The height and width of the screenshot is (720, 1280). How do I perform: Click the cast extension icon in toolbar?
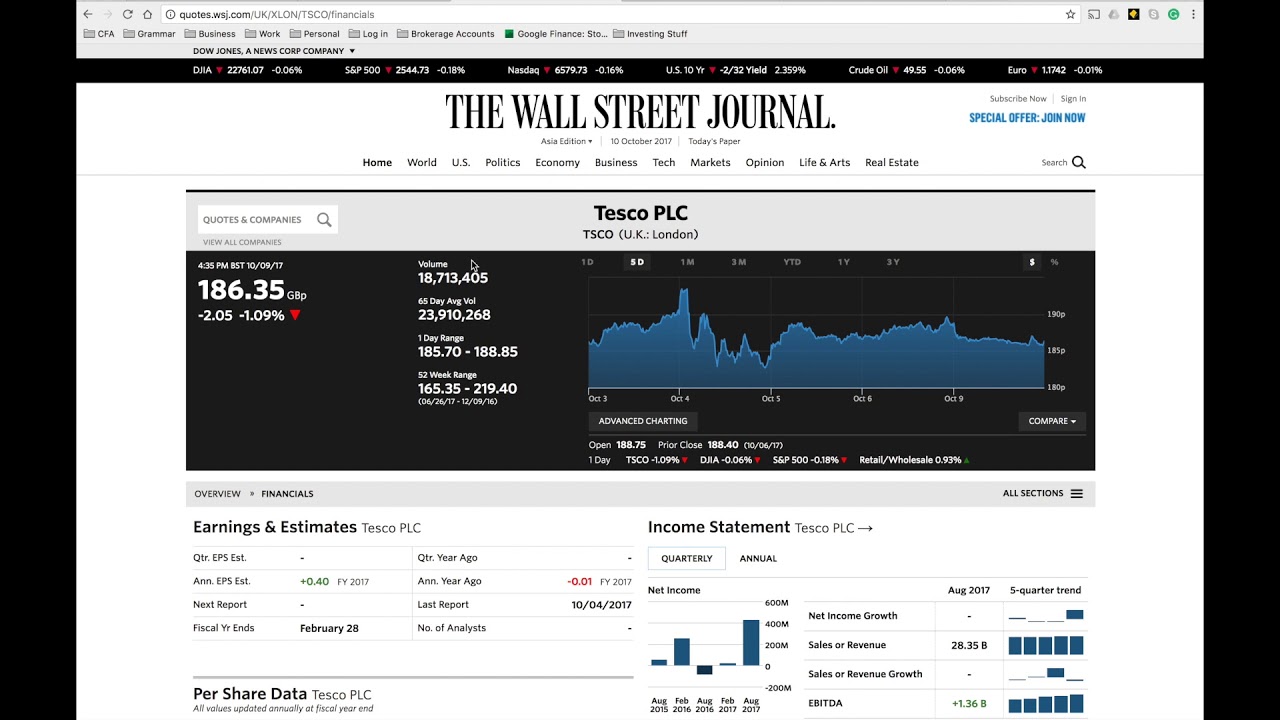coord(1094,14)
